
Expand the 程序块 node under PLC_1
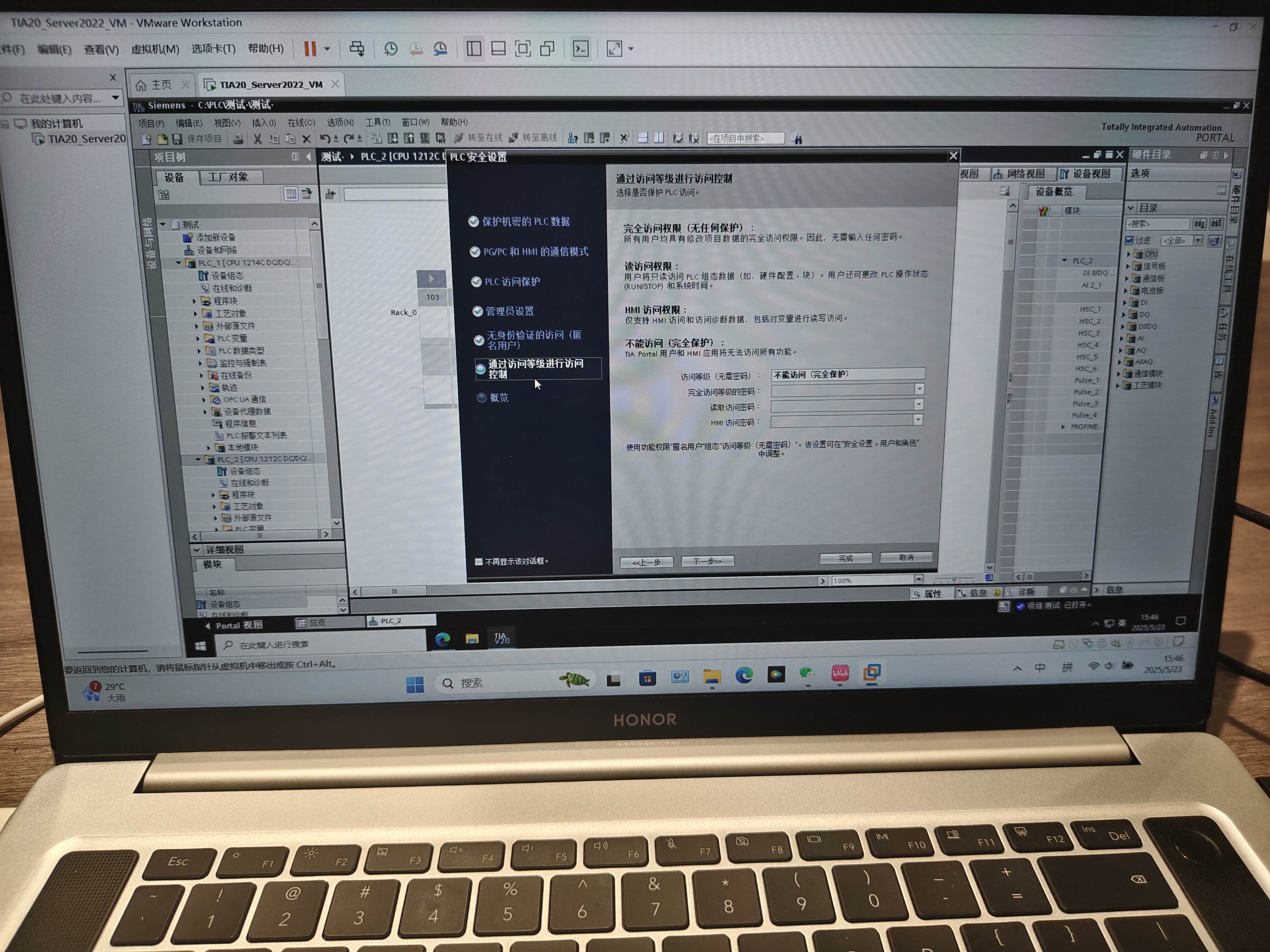[195, 301]
